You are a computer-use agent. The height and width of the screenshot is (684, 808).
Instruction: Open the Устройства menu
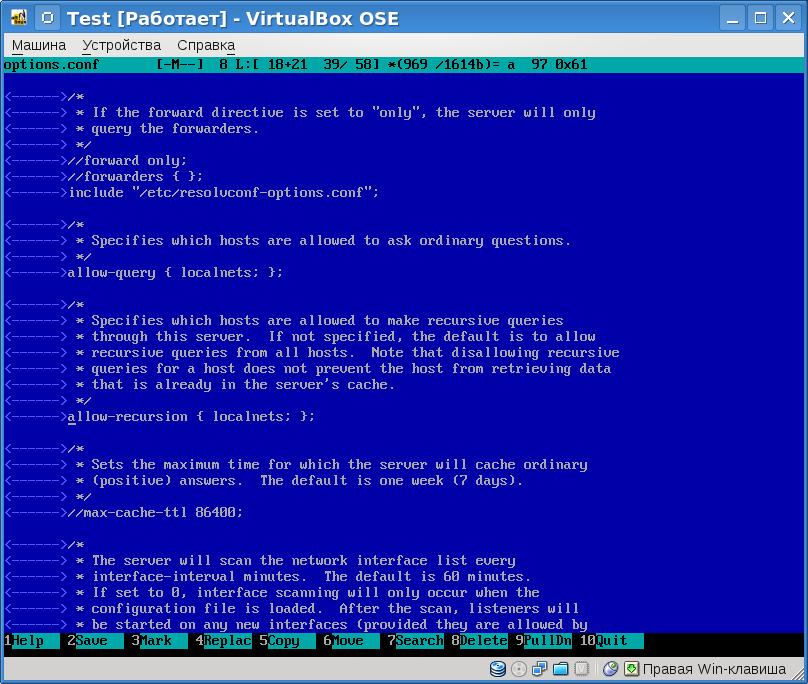tap(121, 45)
